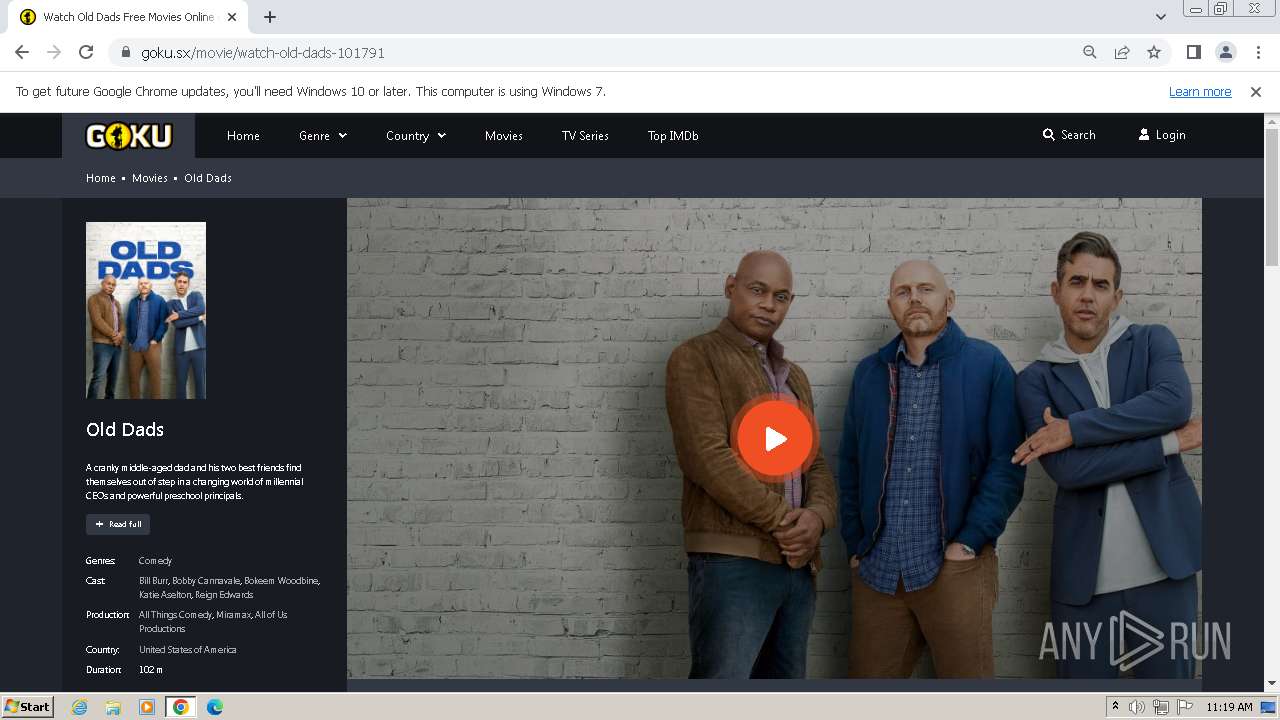Click the scrollbar down arrow

coord(1272,683)
